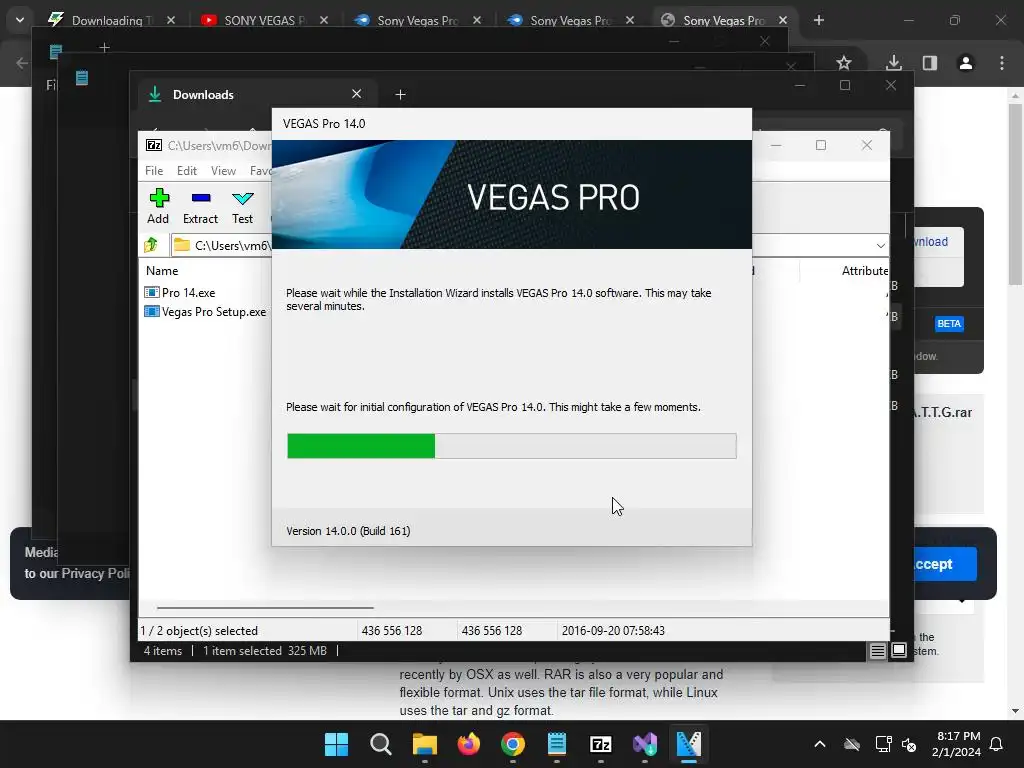Screen dimensions: 1024x768
Task: Close the SONY VEGAS YouTube tab
Action: [324, 20]
